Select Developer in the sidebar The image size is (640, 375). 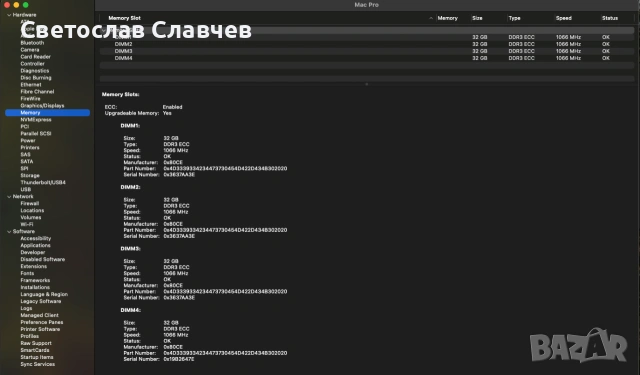coord(33,252)
